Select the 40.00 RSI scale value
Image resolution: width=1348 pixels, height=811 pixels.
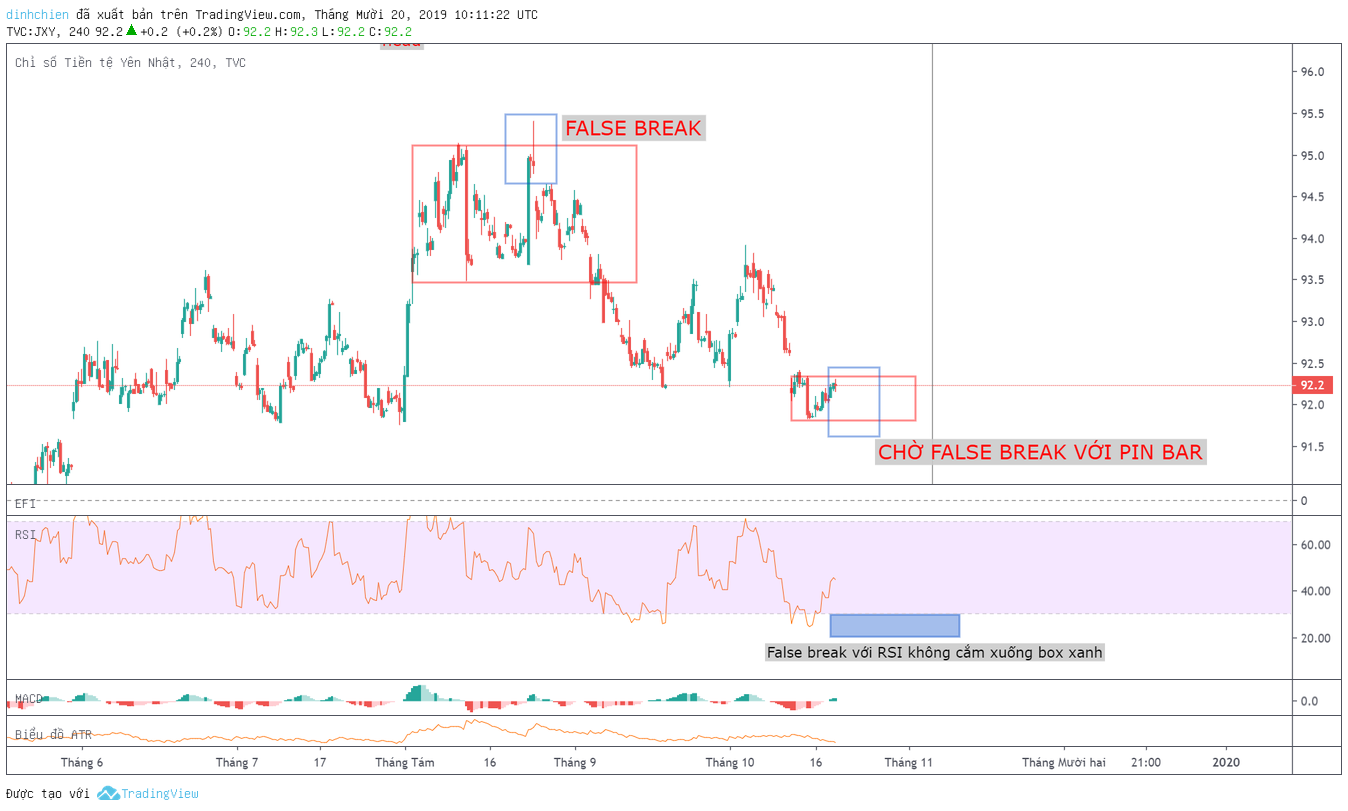point(1315,591)
